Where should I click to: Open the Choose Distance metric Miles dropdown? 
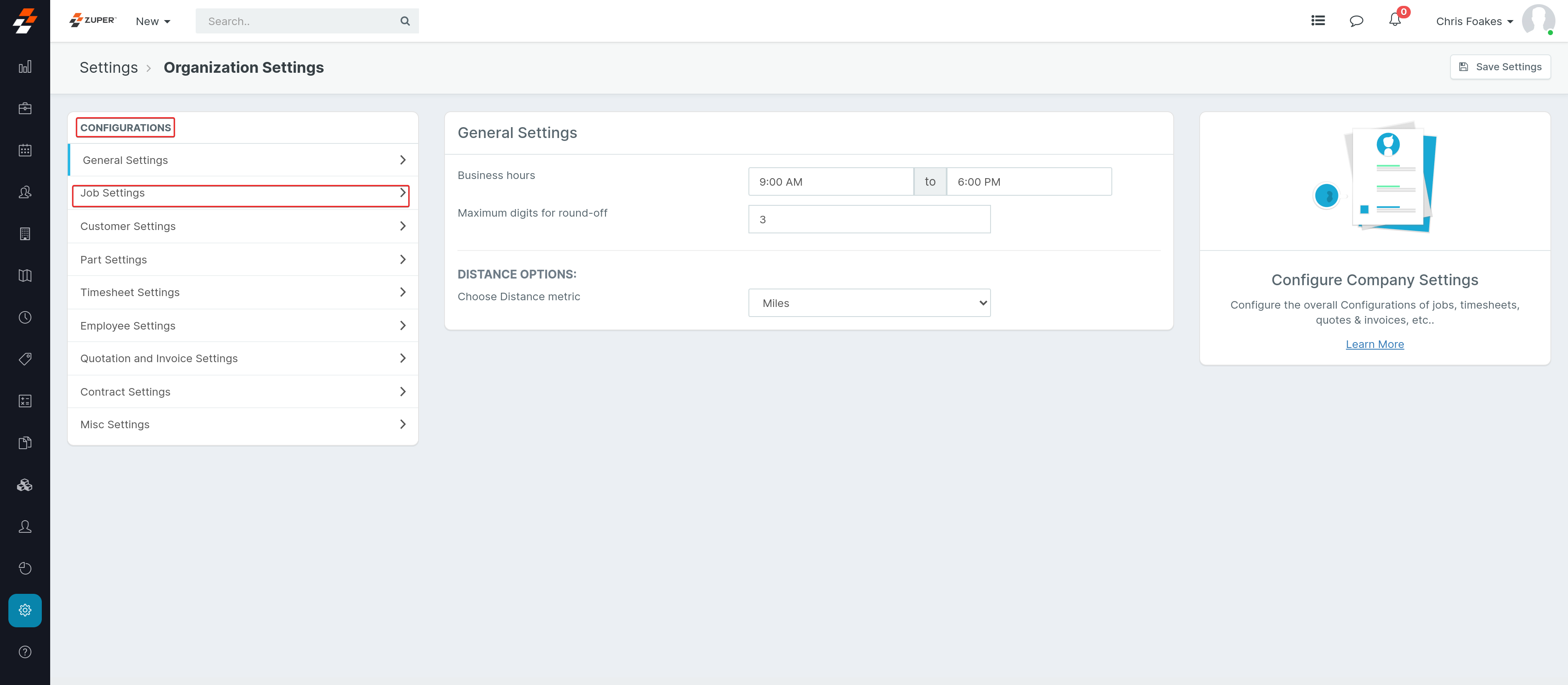(868, 303)
